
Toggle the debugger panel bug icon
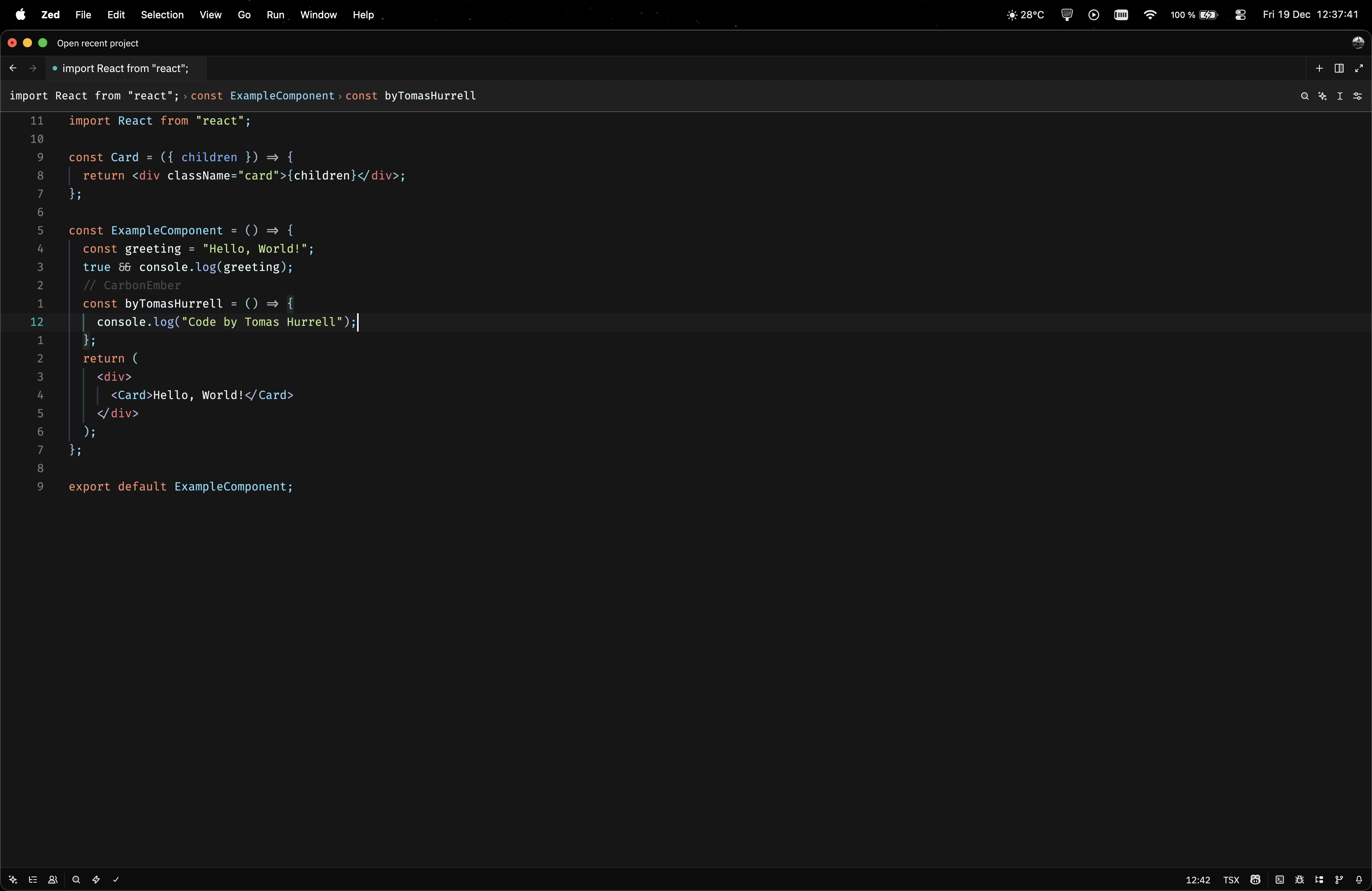tap(1299, 880)
